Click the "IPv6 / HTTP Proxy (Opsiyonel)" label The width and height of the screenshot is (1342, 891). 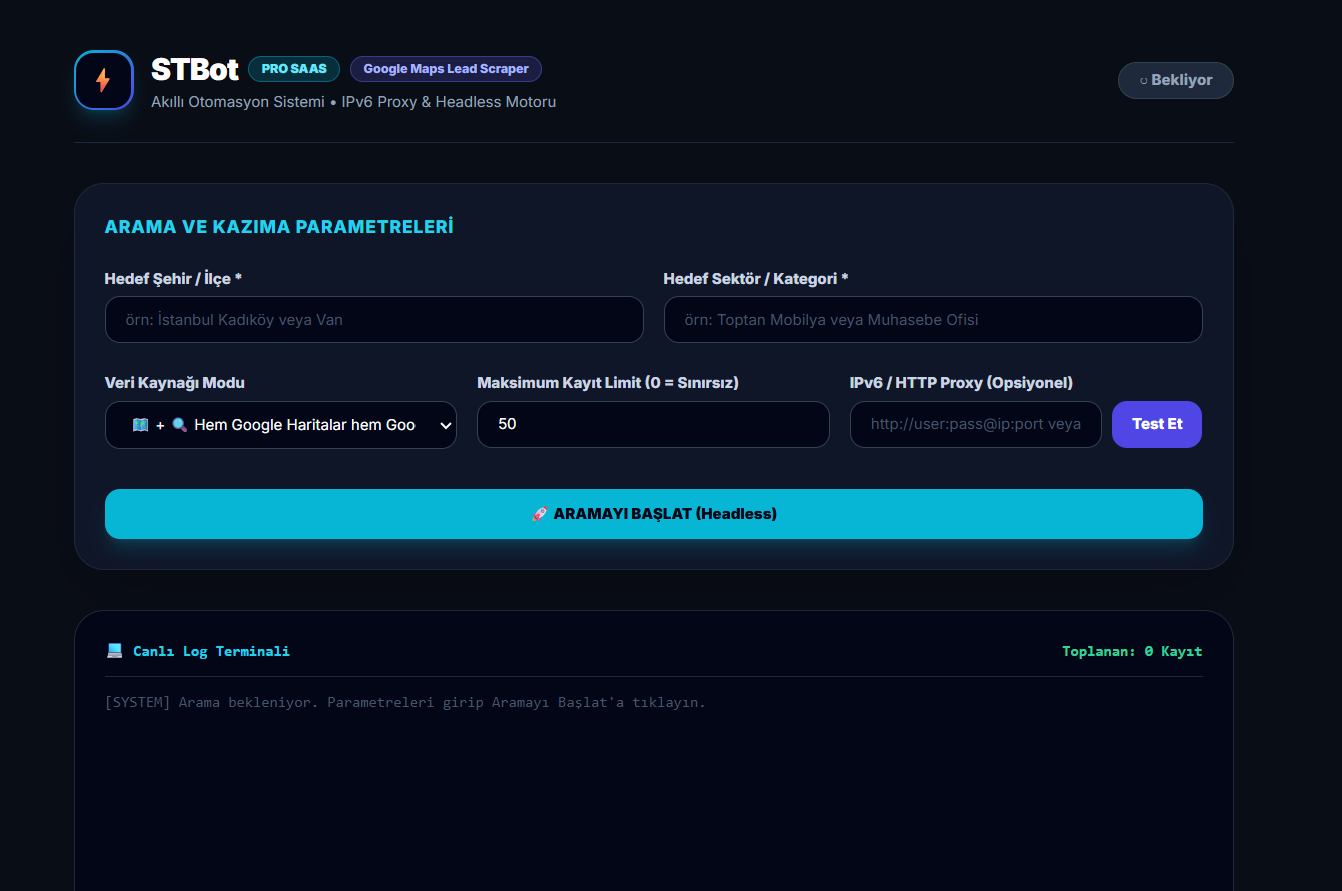(961, 383)
